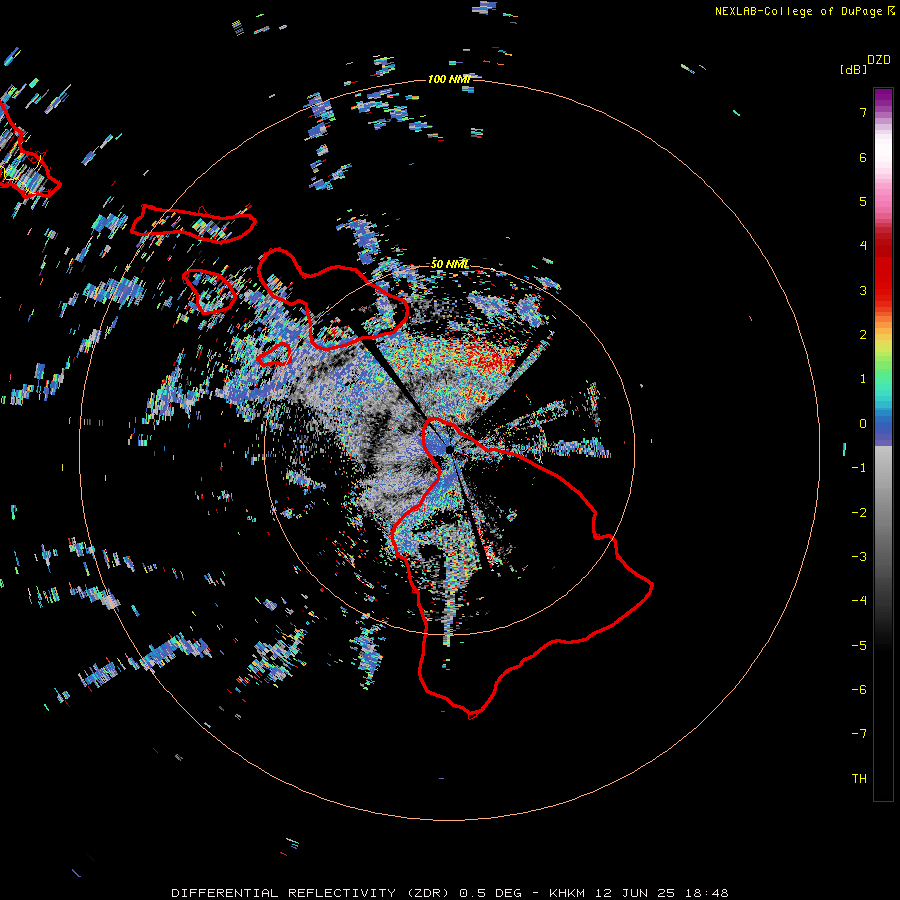Click the color scale label -7
This screenshot has height=900, width=900.
[859, 734]
